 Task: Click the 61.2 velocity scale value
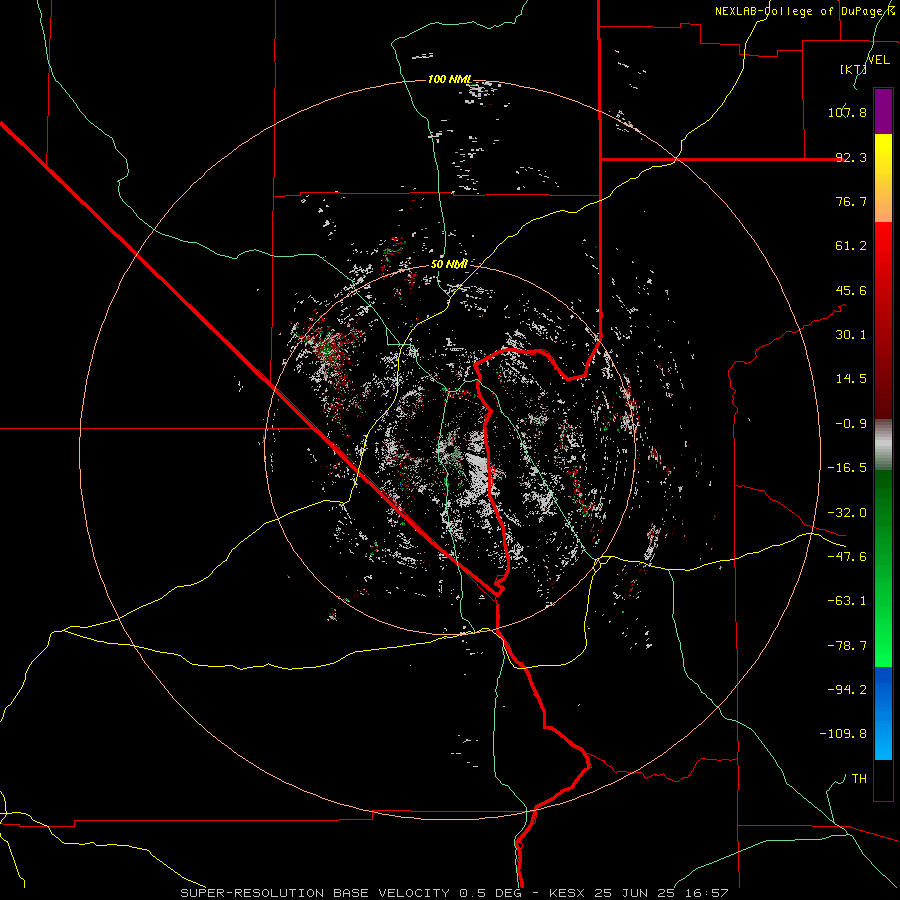(851, 246)
